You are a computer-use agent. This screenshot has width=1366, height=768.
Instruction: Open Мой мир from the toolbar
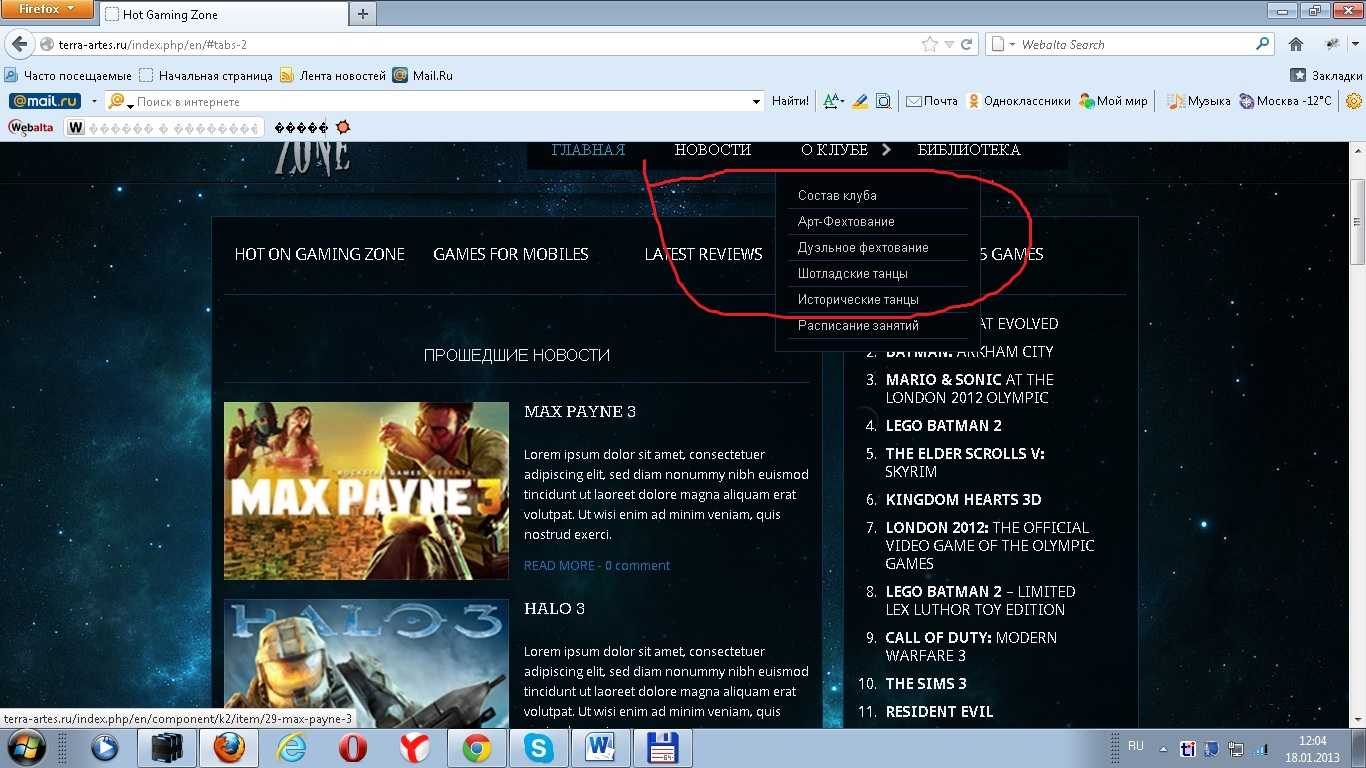(x=1113, y=101)
